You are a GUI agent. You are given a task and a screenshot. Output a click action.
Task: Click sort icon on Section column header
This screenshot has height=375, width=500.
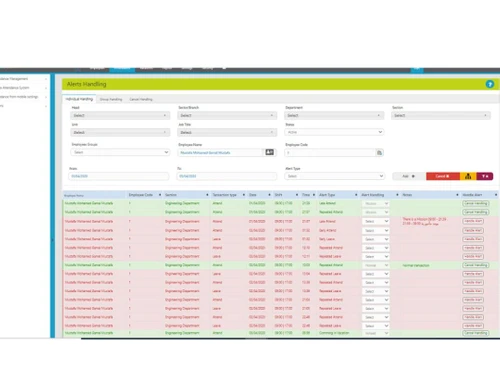pyautogui.click(x=207, y=195)
